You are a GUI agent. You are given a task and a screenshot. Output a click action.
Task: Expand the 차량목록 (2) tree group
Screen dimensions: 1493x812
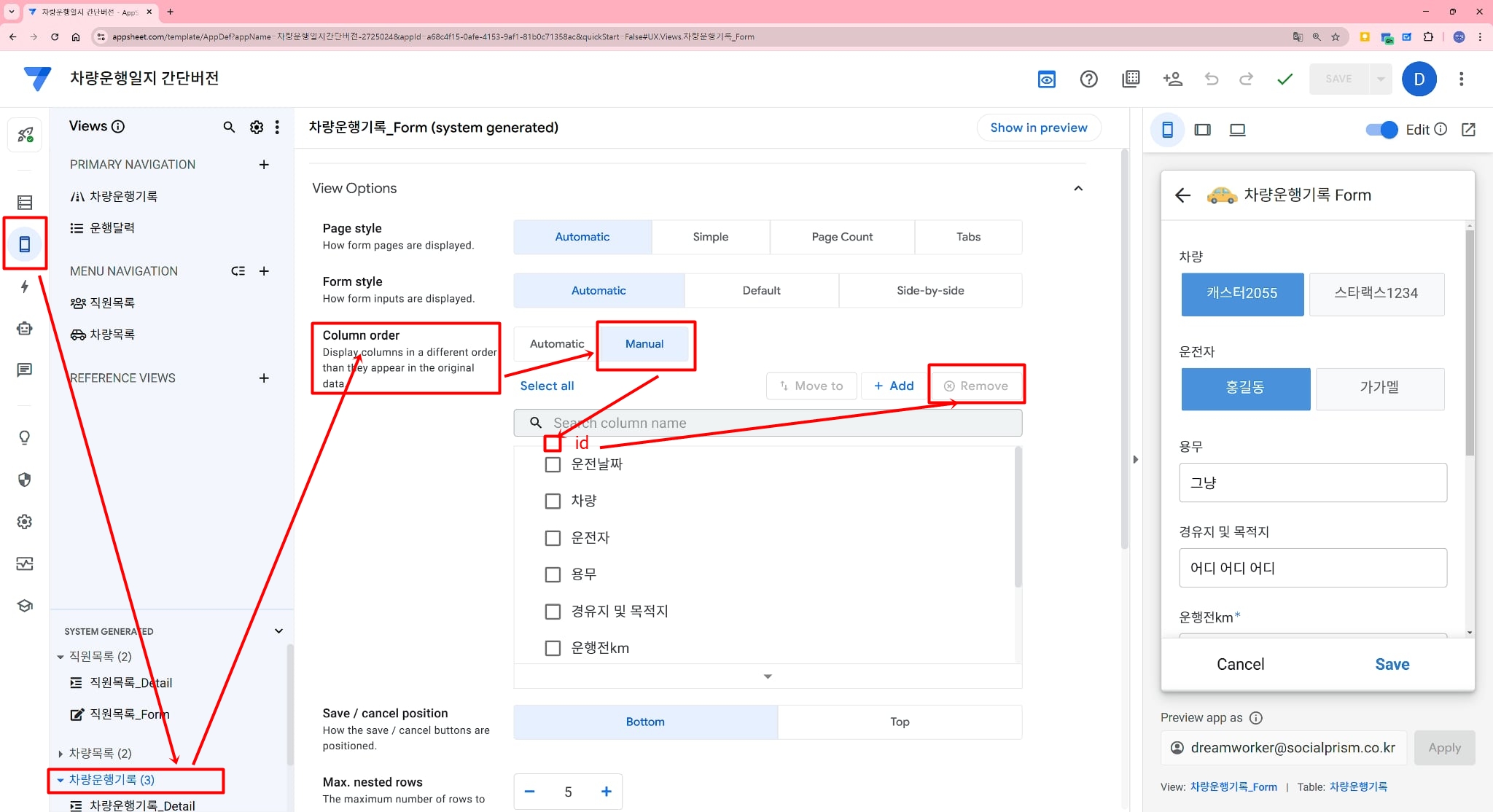coord(61,753)
